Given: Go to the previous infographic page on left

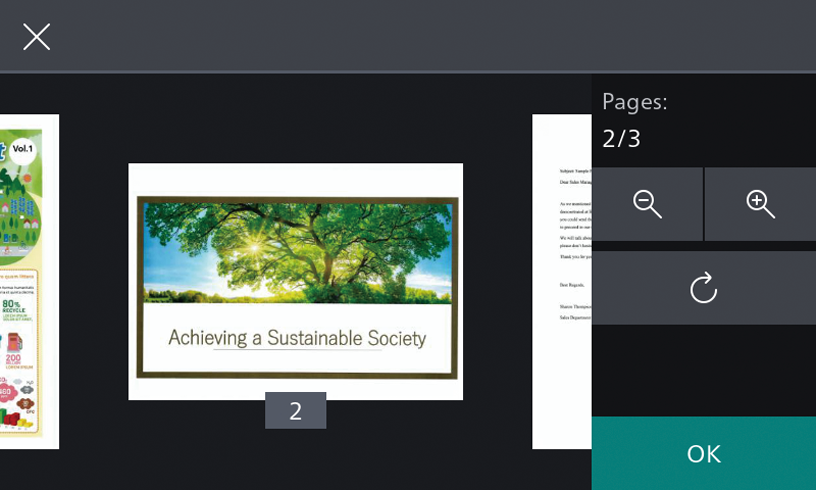Looking at the screenshot, I should (28, 280).
